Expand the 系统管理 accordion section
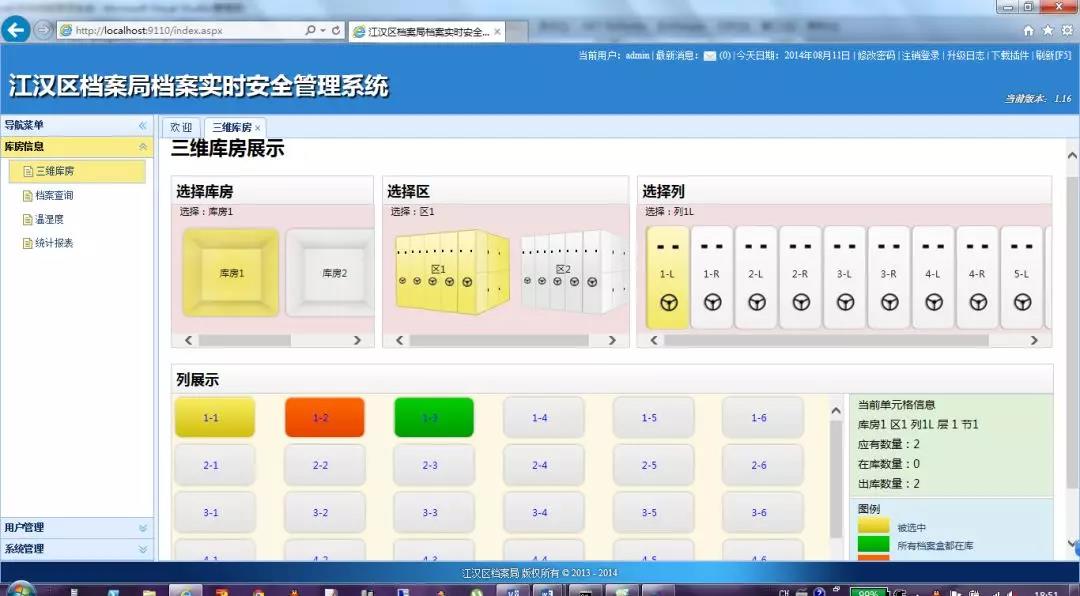Image resolution: width=1080 pixels, height=596 pixels. [76, 549]
